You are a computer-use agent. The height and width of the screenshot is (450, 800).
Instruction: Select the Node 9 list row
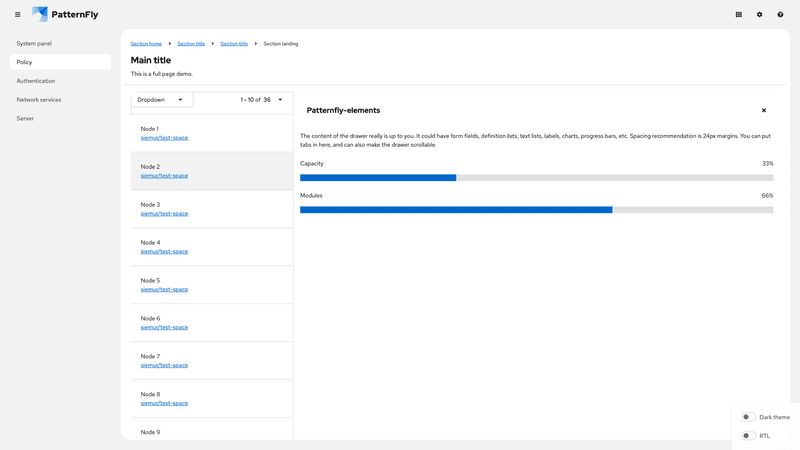[212, 428]
